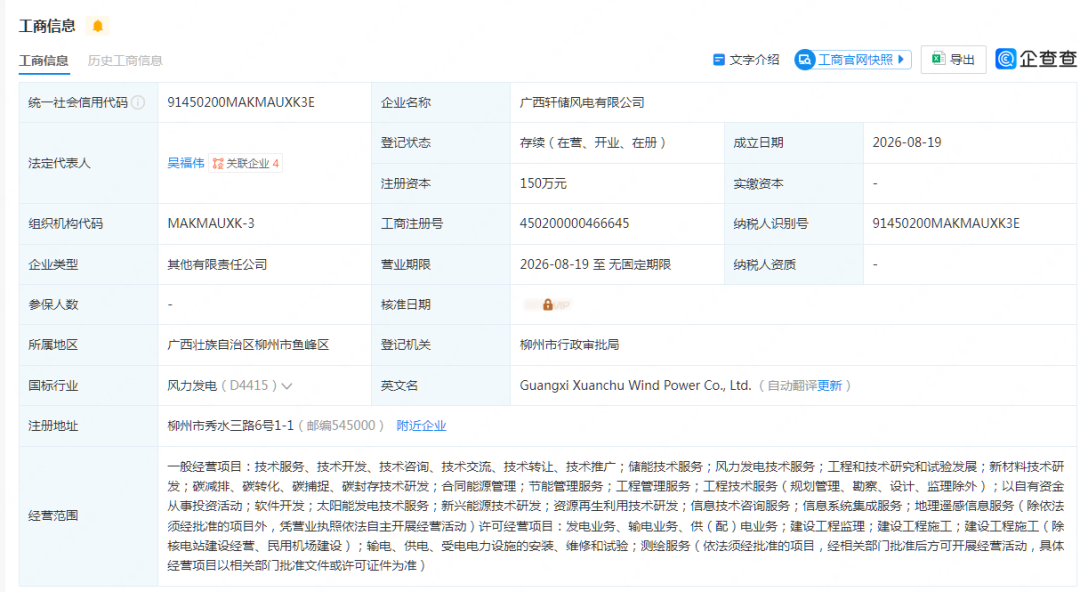Click the 法定代表人 label cell

pyautogui.click(x=89, y=163)
